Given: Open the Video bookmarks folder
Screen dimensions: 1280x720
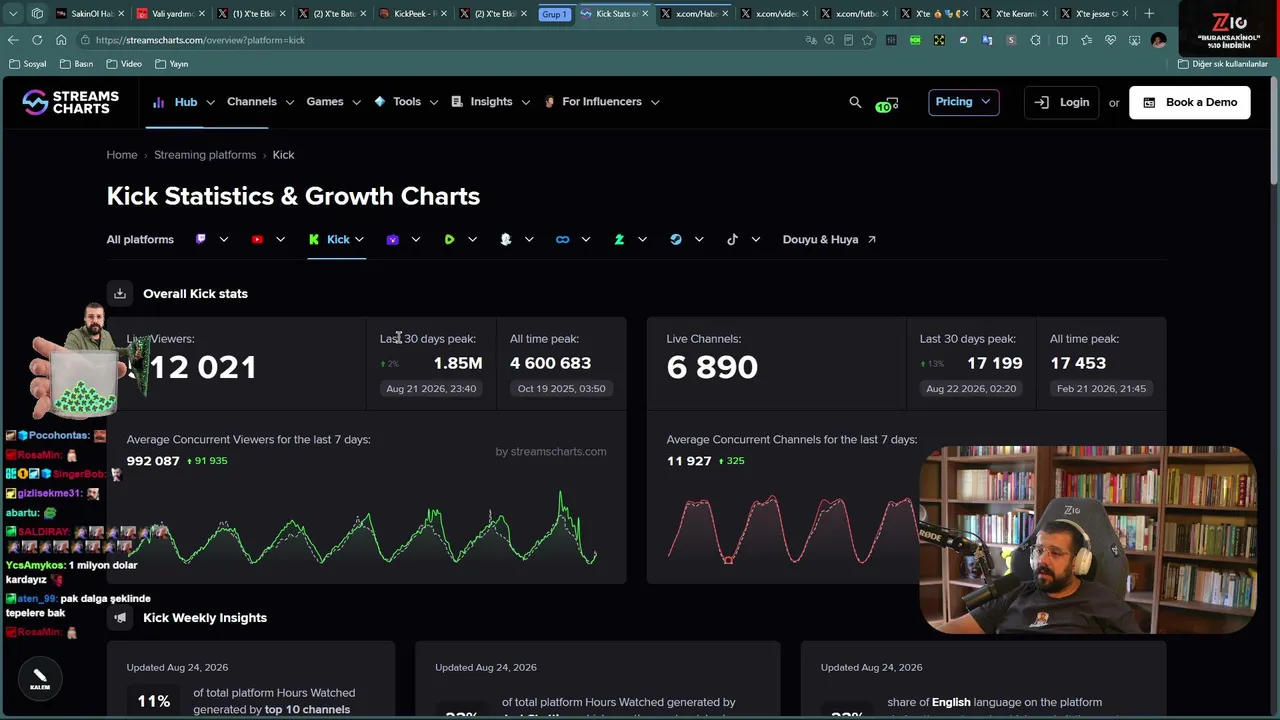Looking at the screenshot, I should (x=124, y=64).
